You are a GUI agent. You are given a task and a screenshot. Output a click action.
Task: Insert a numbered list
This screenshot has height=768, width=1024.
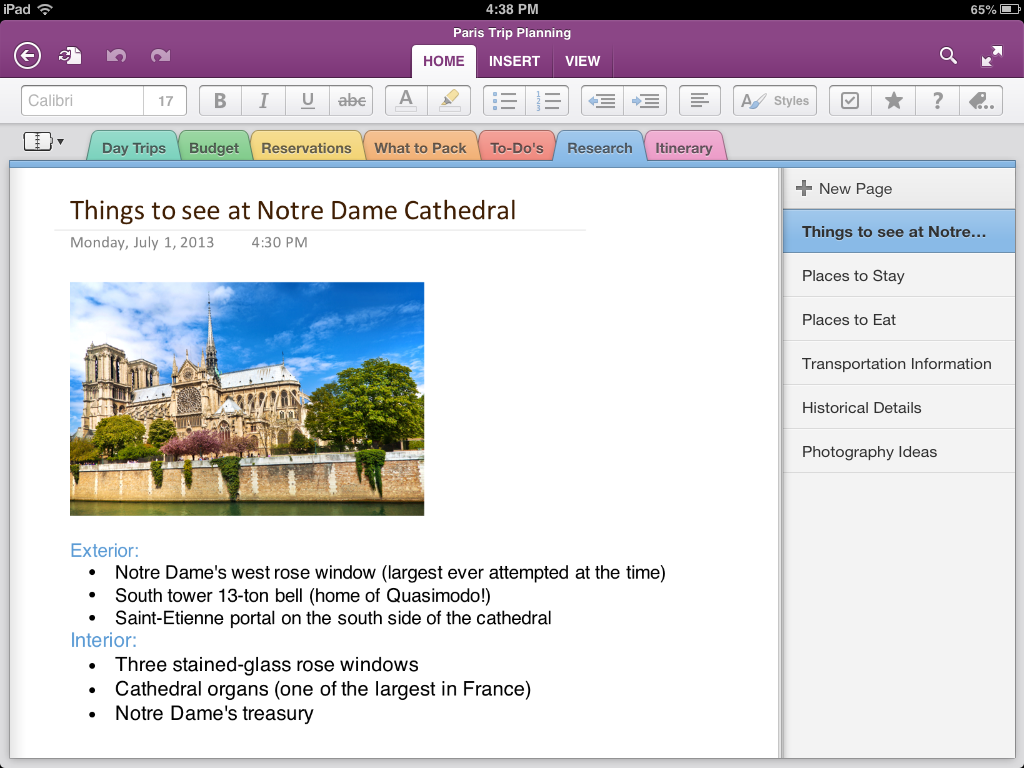coord(547,101)
